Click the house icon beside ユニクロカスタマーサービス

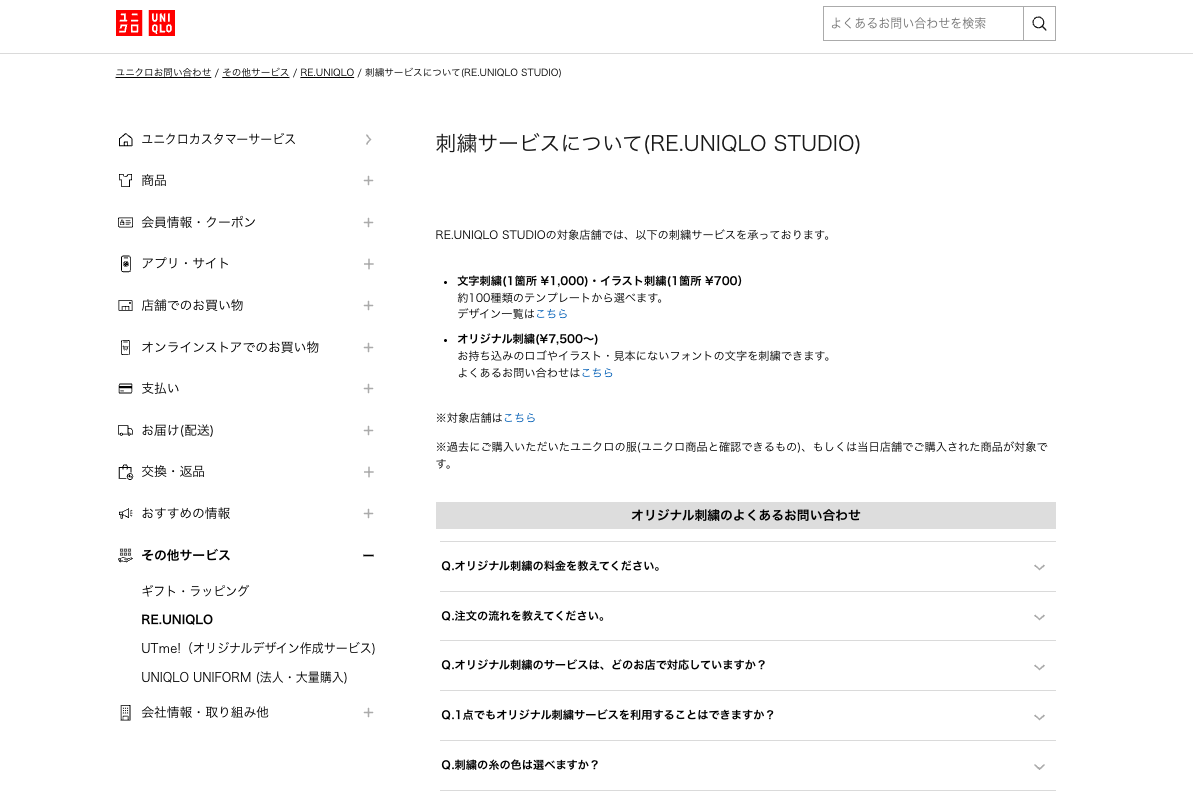[x=125, y=140]
